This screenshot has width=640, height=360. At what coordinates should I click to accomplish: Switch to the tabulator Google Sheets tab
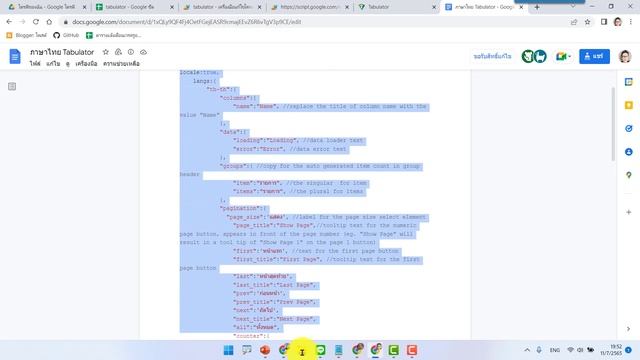(134, 7)
